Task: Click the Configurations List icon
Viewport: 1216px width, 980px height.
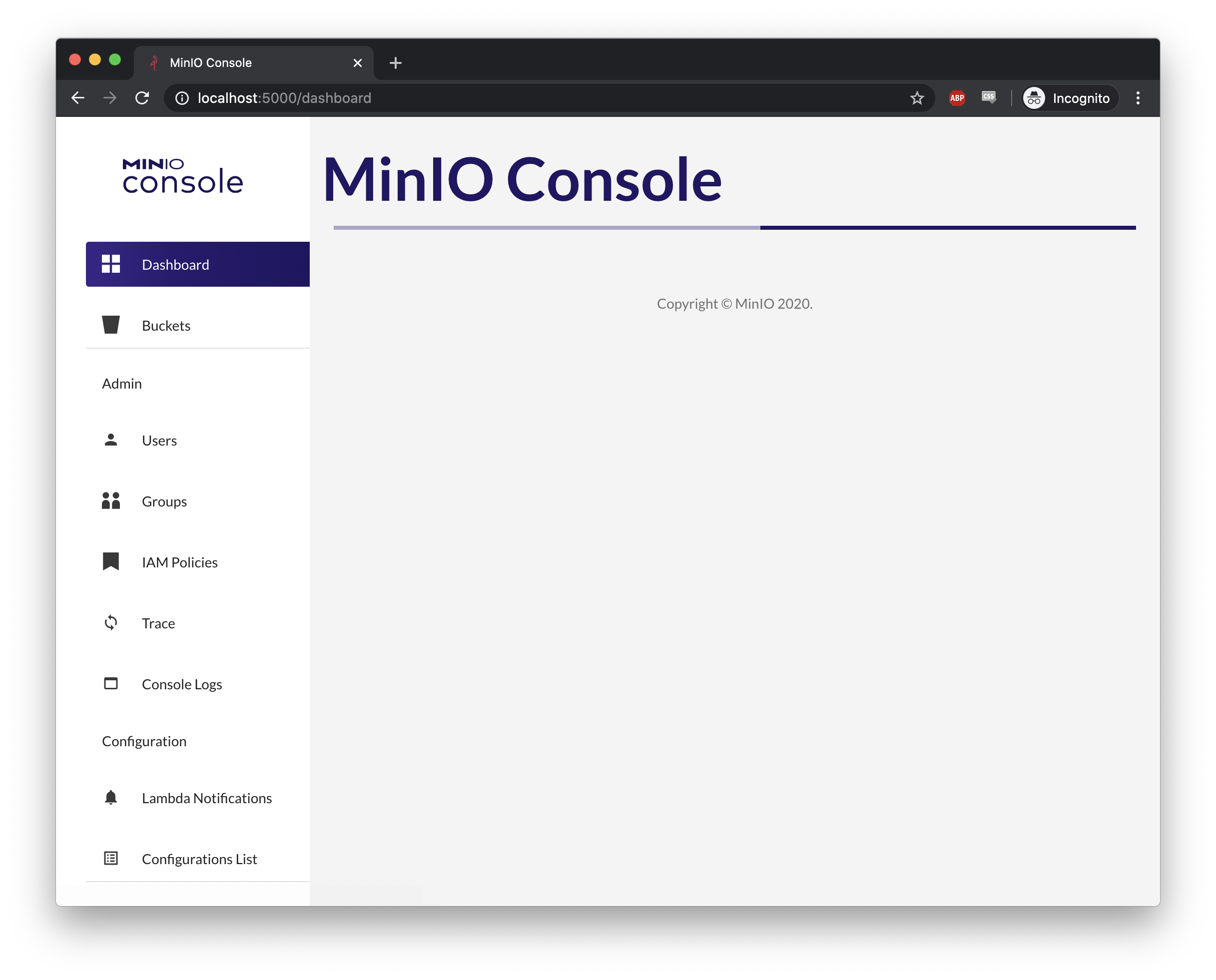Action: coord(110,858)
